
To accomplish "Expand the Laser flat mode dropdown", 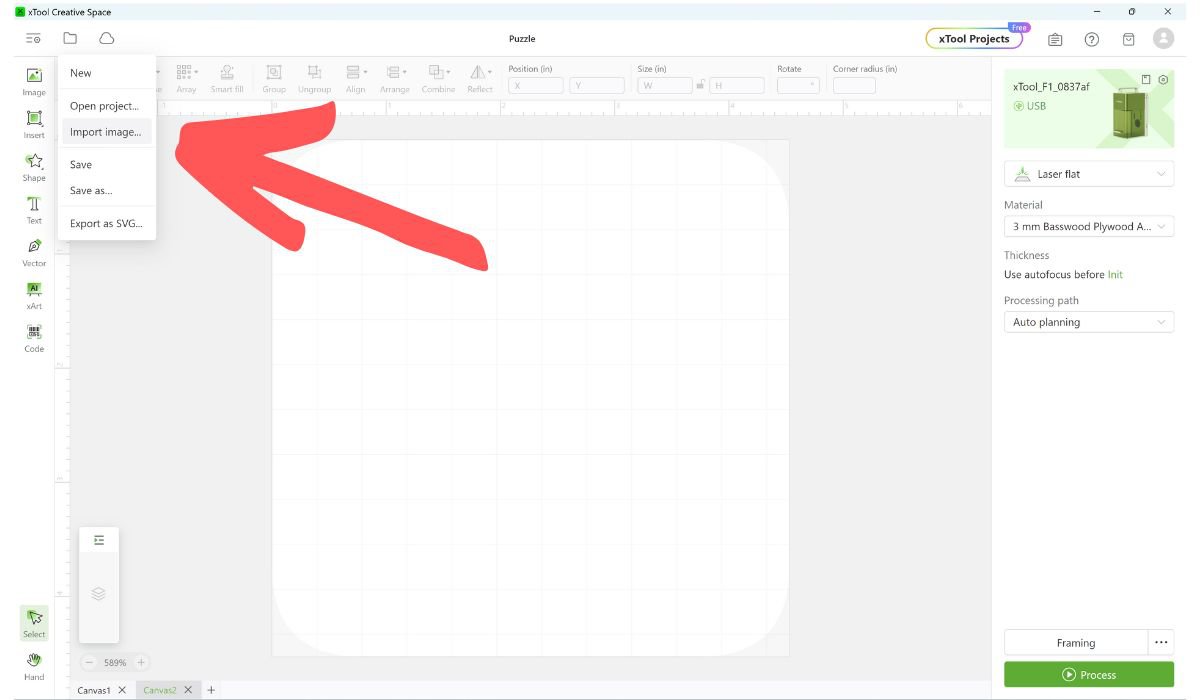I will [x=1089, y=174].
